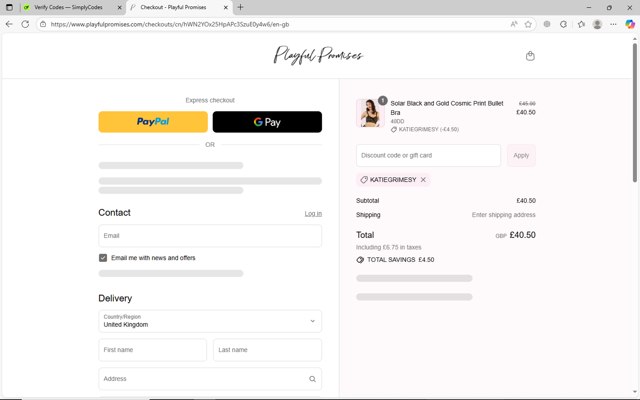This screenshot has width=640, height=400.
Task: Expand the Country/Region dropdown
Action: (x=210, y=321)
